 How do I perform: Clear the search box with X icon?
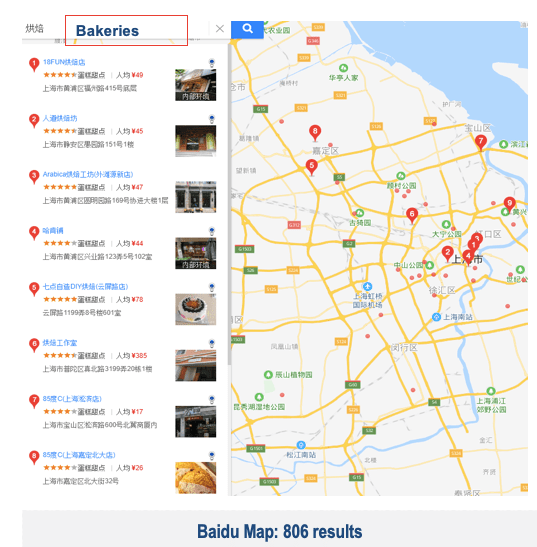(x=220, y=29)
